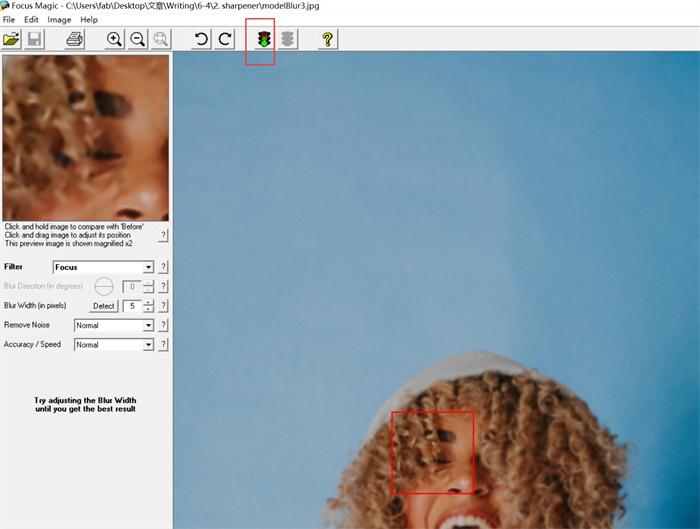Viewport: 700px width, 529px height.
Task: Open the Image menu
Action: pos(59,20)
